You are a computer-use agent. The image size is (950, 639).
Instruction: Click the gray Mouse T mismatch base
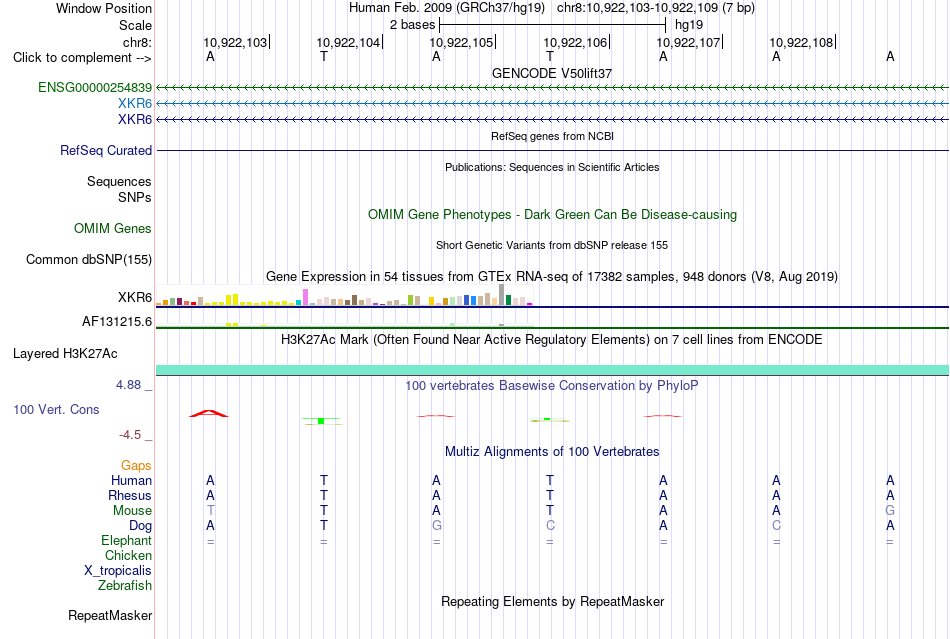click(210, 511)
